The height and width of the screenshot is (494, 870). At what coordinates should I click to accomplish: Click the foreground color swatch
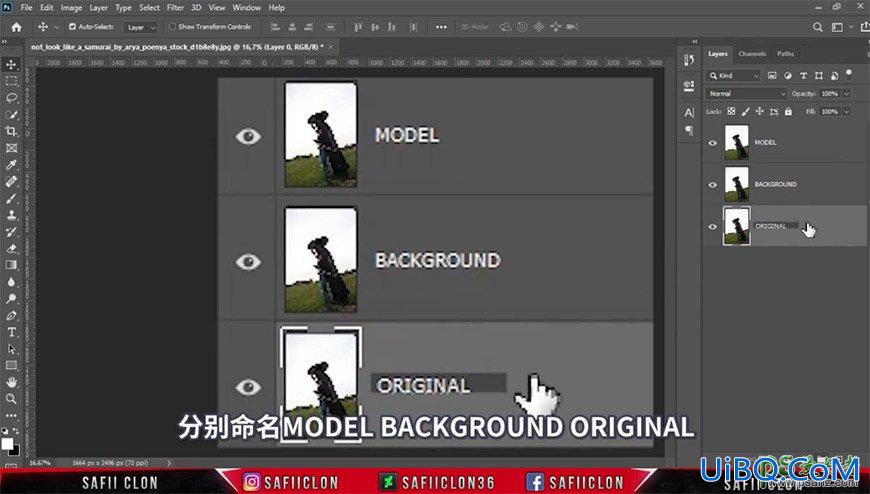[7, 443]
